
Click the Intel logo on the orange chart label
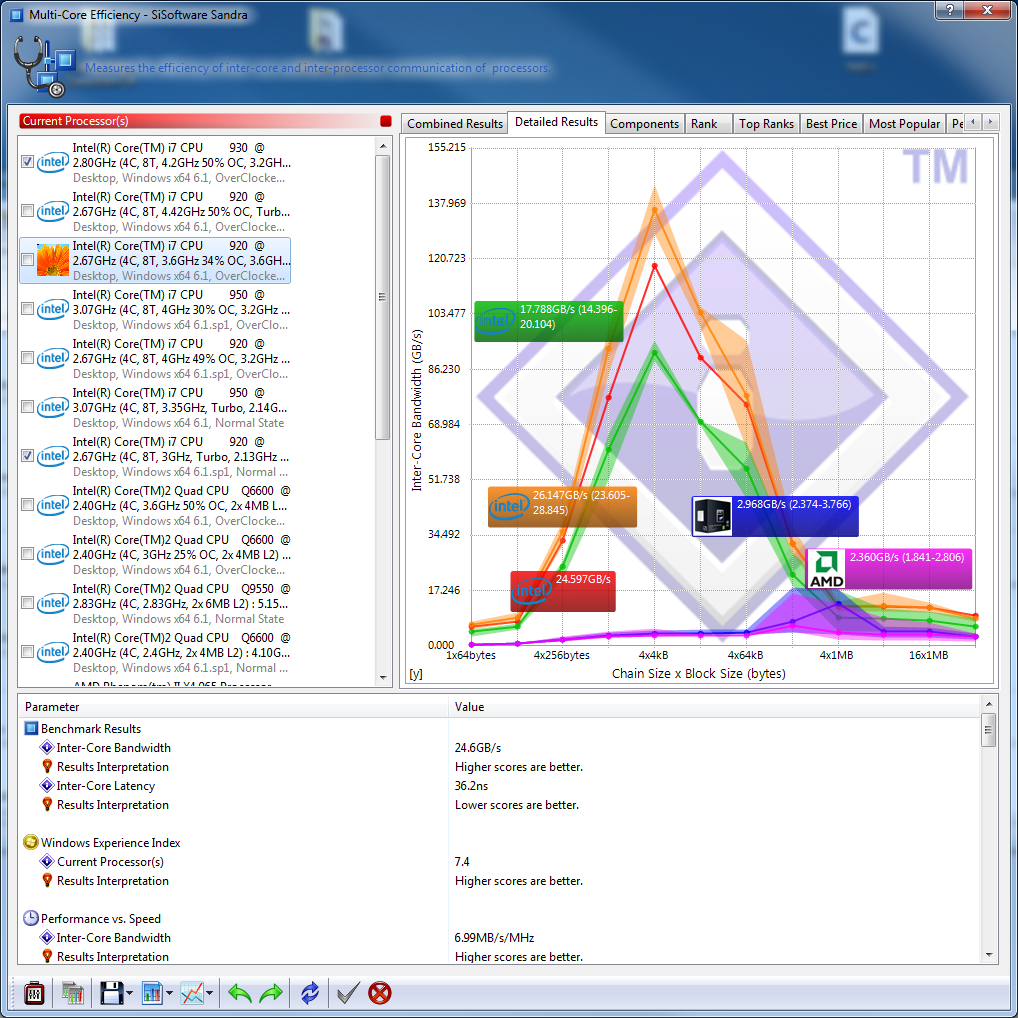pyautogui.click(x=509, y=506)
